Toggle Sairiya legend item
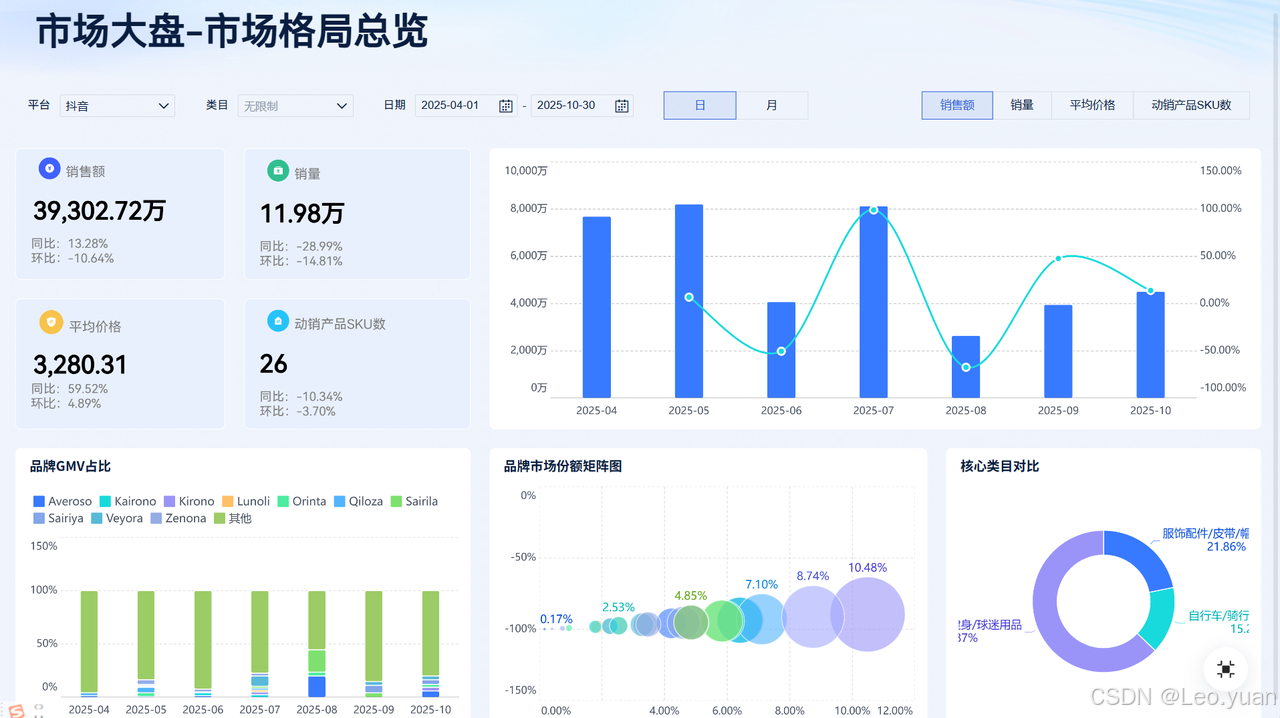 click(58, 518)
